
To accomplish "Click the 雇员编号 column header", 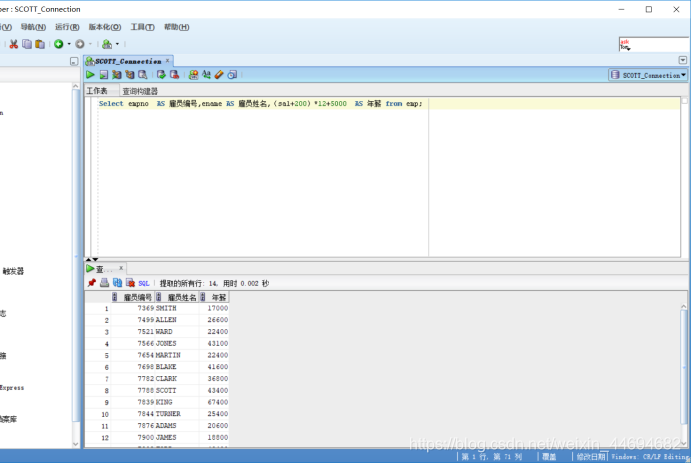I will click(x=132, y=297).
